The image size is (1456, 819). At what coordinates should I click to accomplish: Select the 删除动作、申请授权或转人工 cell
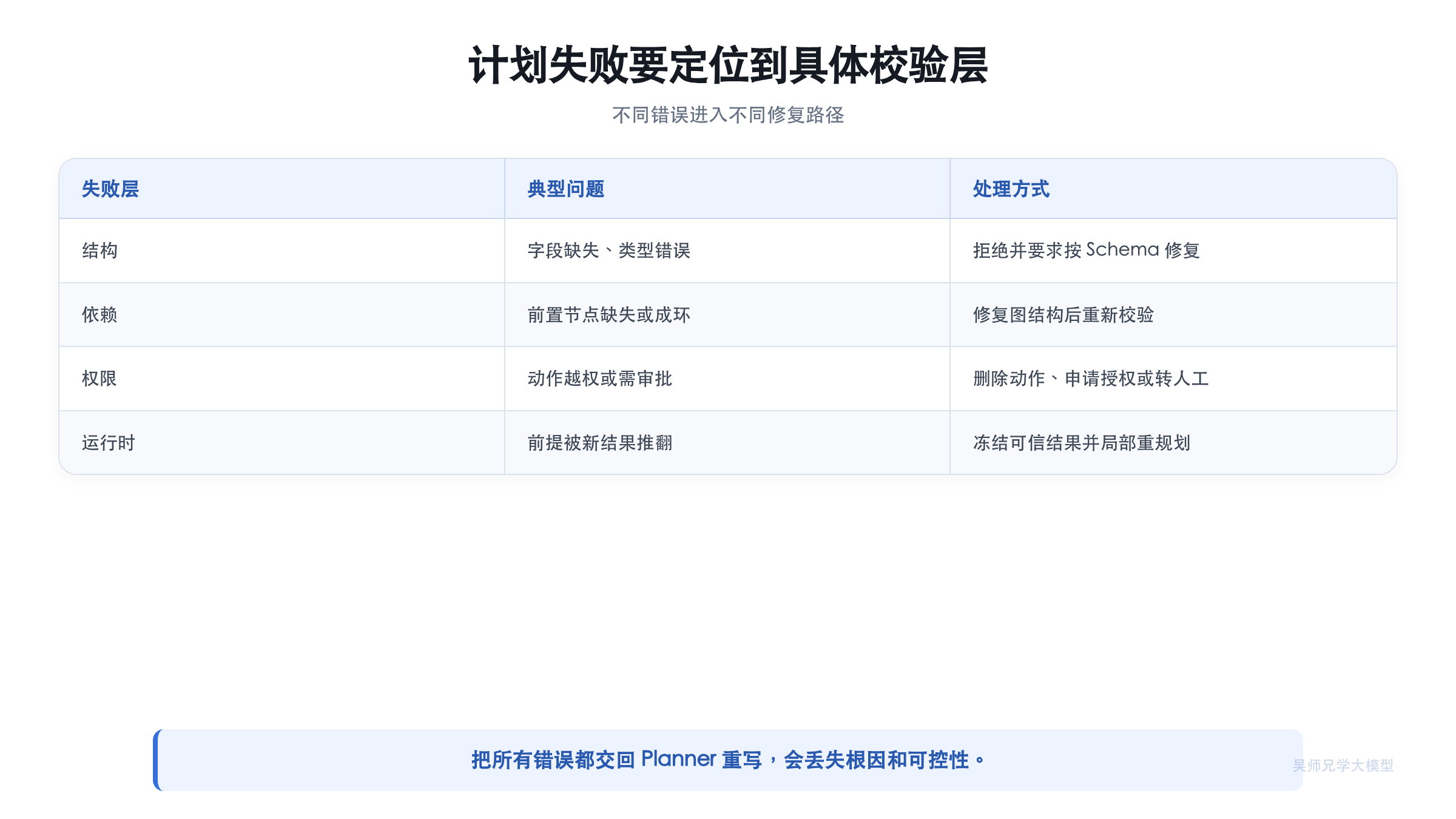[x=1173, y=379]
